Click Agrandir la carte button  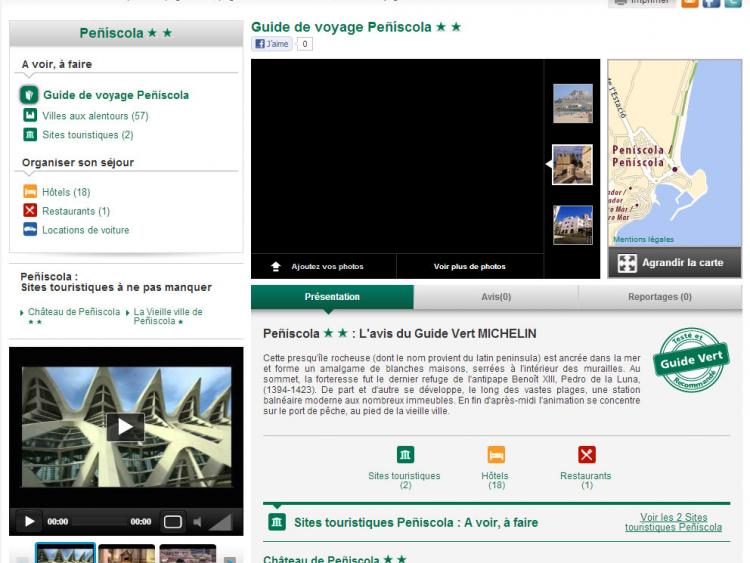click(674, 263)
